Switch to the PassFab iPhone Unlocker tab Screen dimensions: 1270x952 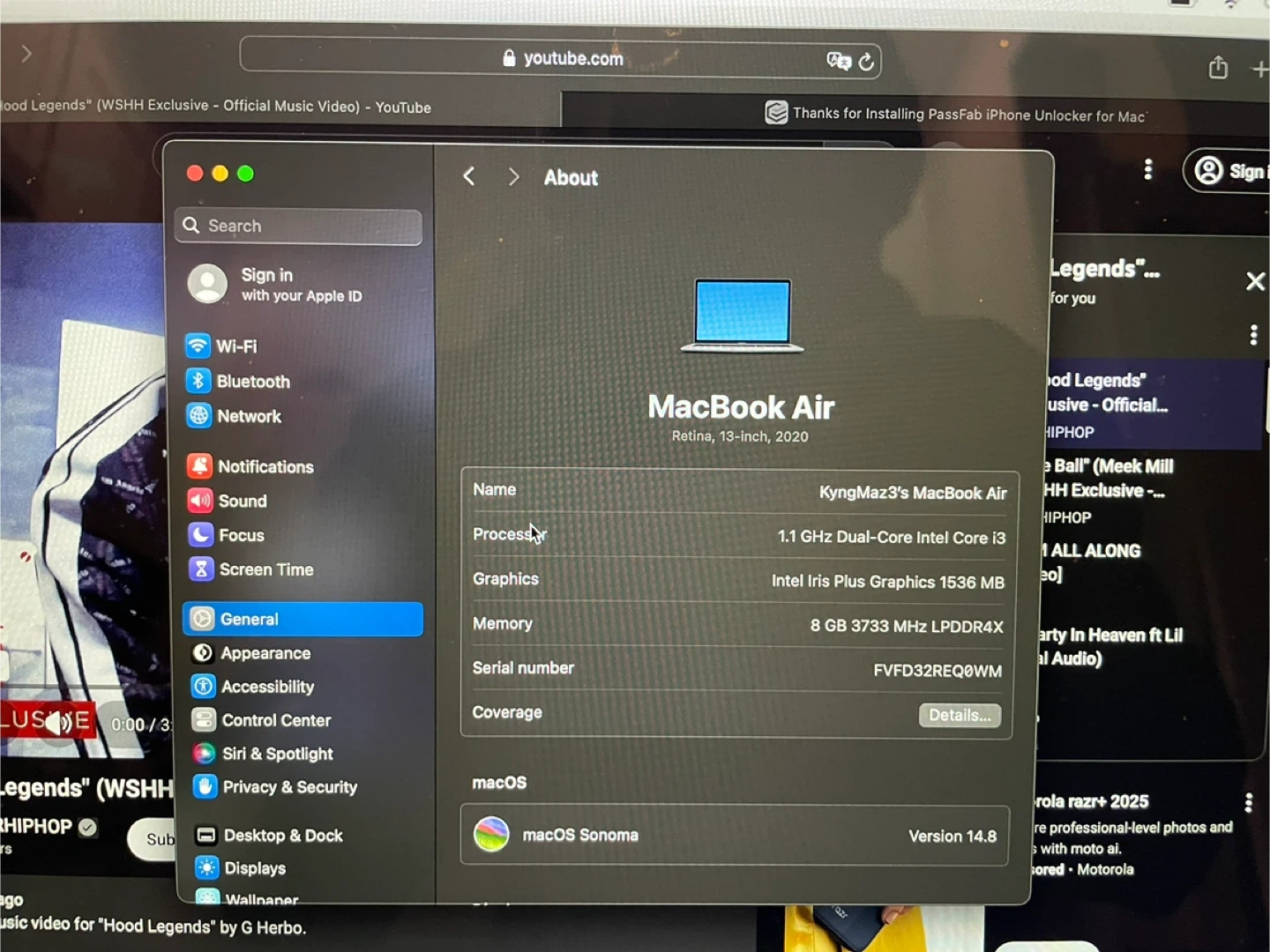point(957,114)
